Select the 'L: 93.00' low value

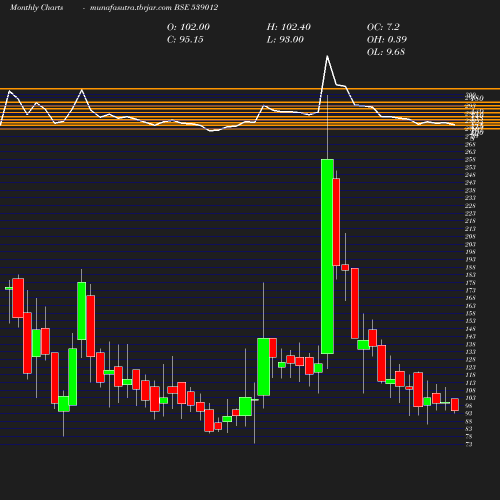pyautogui.click(x=285, y=39)
